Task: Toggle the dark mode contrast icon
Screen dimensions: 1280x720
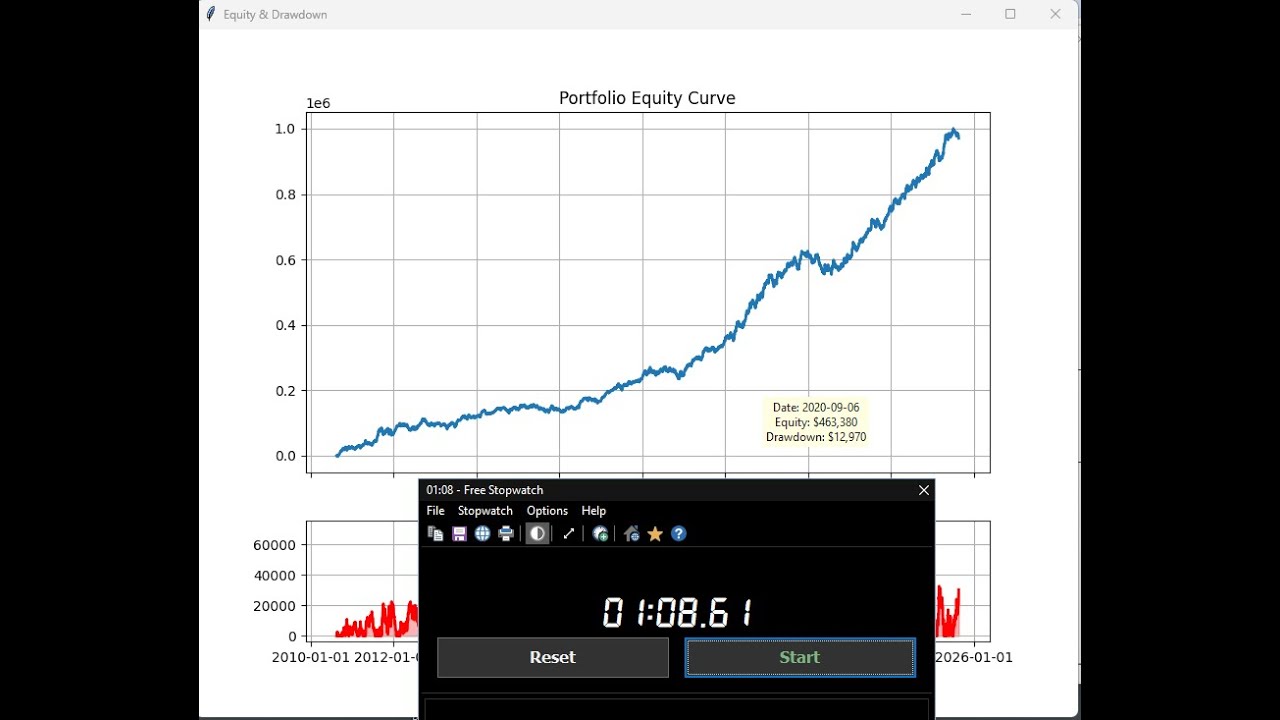Action: coord(537,534)
